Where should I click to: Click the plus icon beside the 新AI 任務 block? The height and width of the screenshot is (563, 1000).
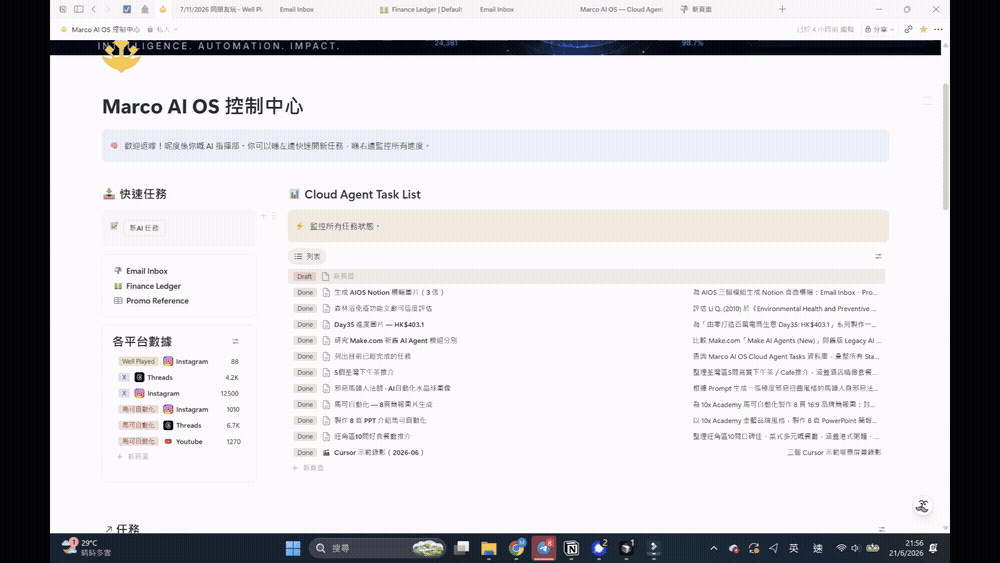coord(263,216)
